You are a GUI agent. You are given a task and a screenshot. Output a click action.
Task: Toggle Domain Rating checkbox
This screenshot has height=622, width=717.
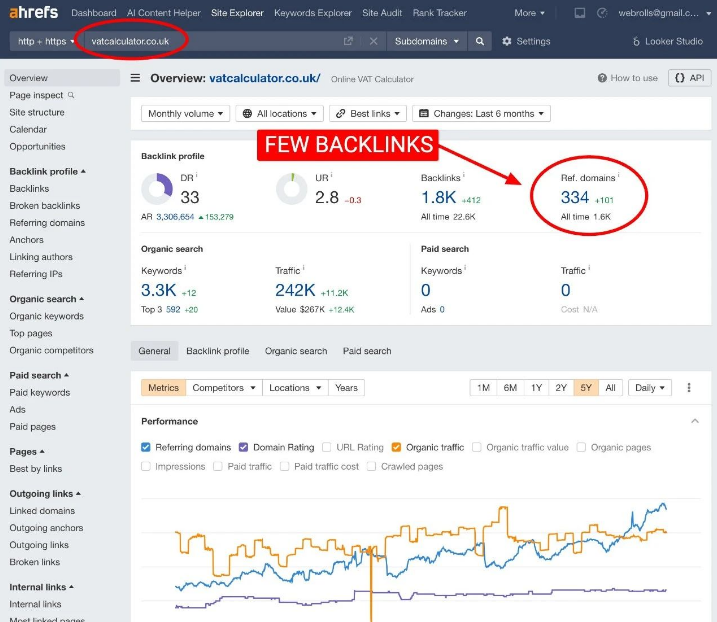[243, 447]
